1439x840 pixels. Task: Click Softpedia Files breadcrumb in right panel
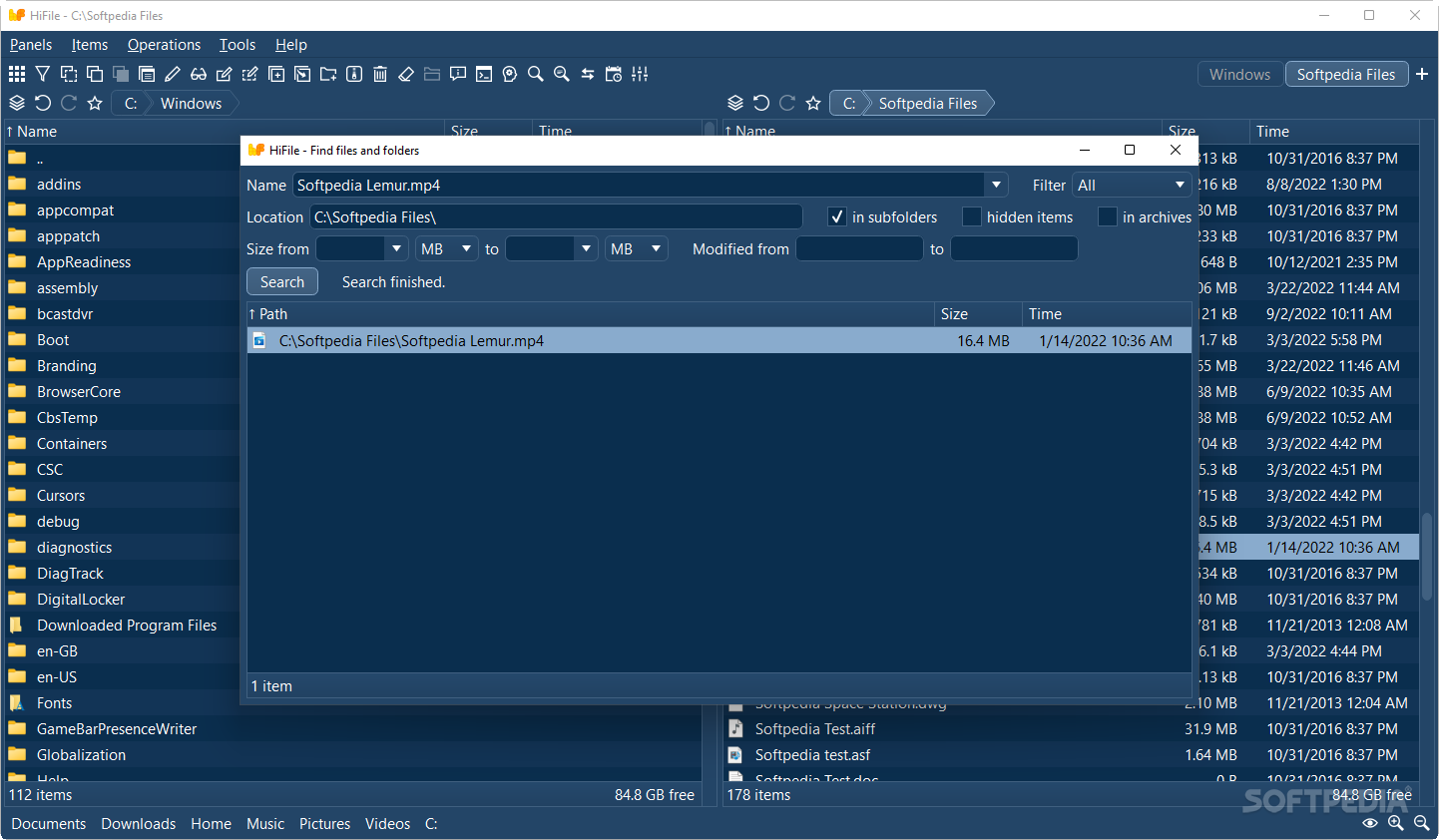(928, 103)
